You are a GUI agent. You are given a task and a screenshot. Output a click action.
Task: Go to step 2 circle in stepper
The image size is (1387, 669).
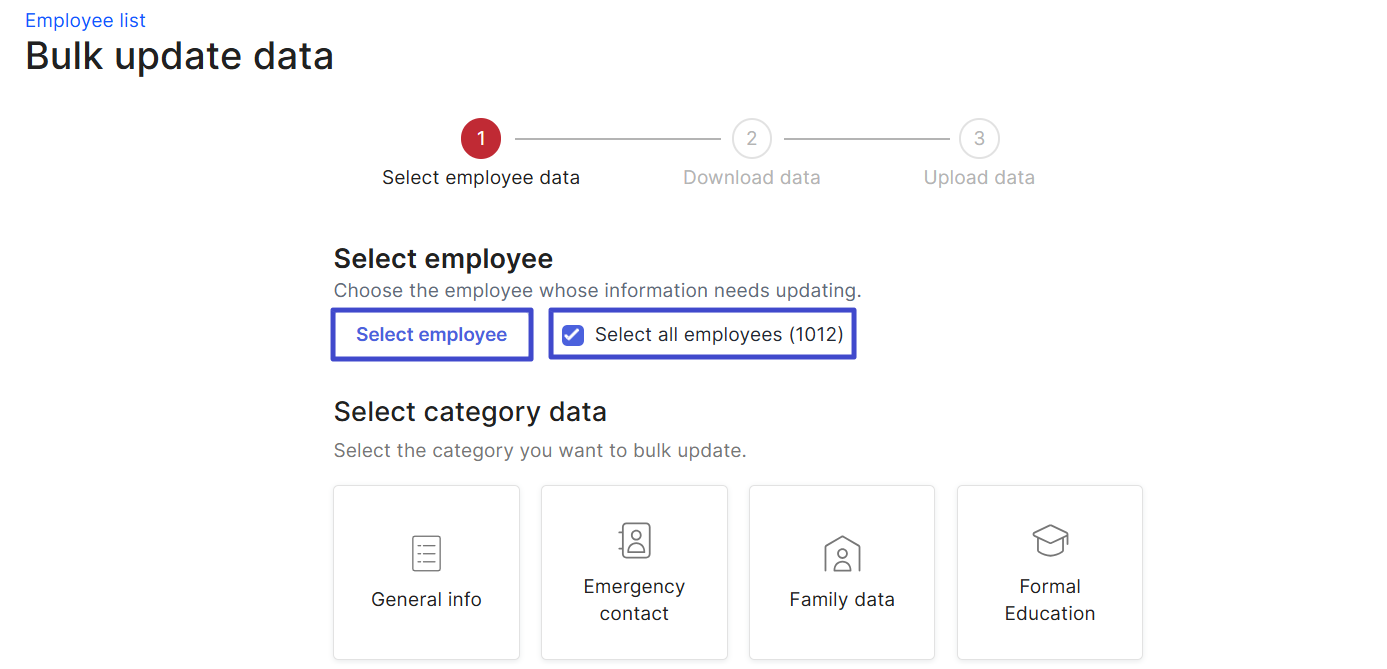click(751, 139)
